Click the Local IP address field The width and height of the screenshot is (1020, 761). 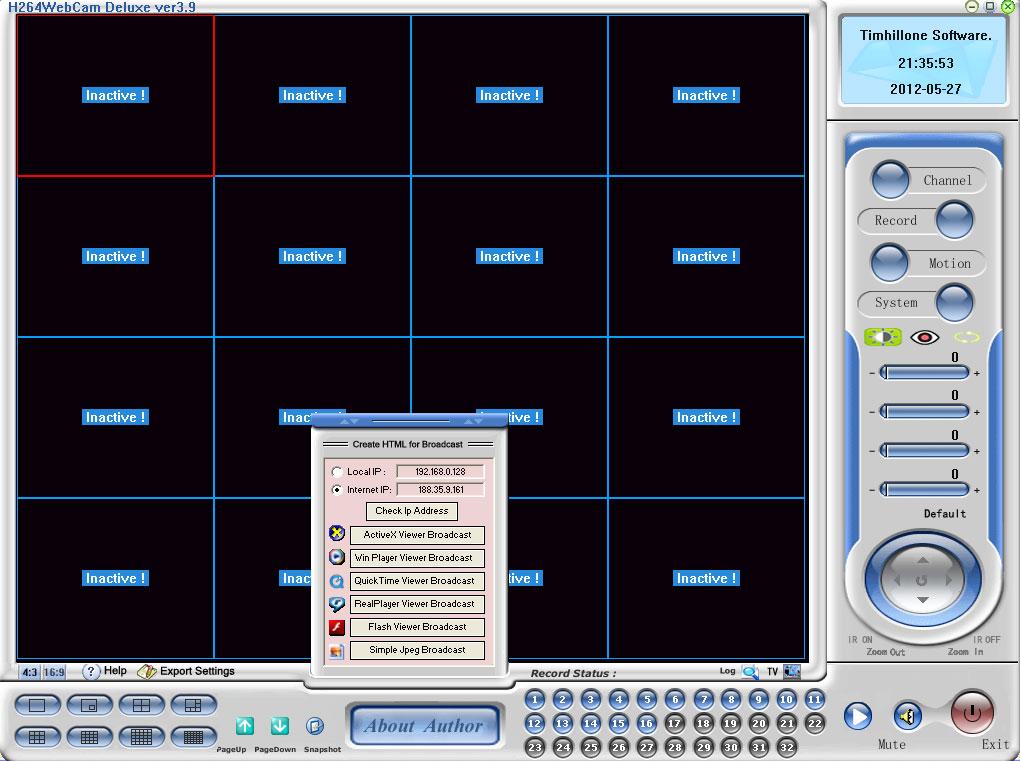pos(440,471)
